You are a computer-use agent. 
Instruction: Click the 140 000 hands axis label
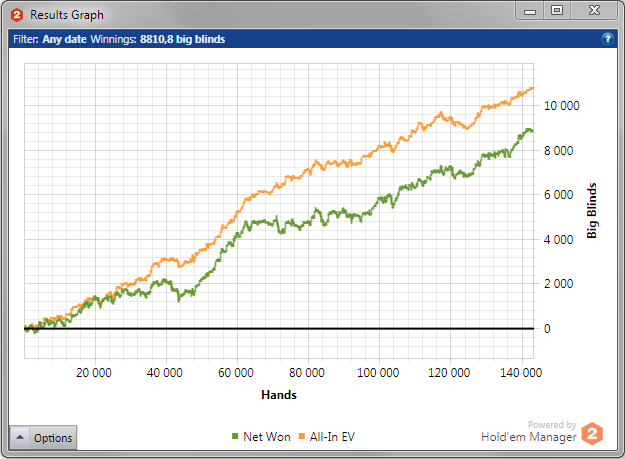coord(521,373)
